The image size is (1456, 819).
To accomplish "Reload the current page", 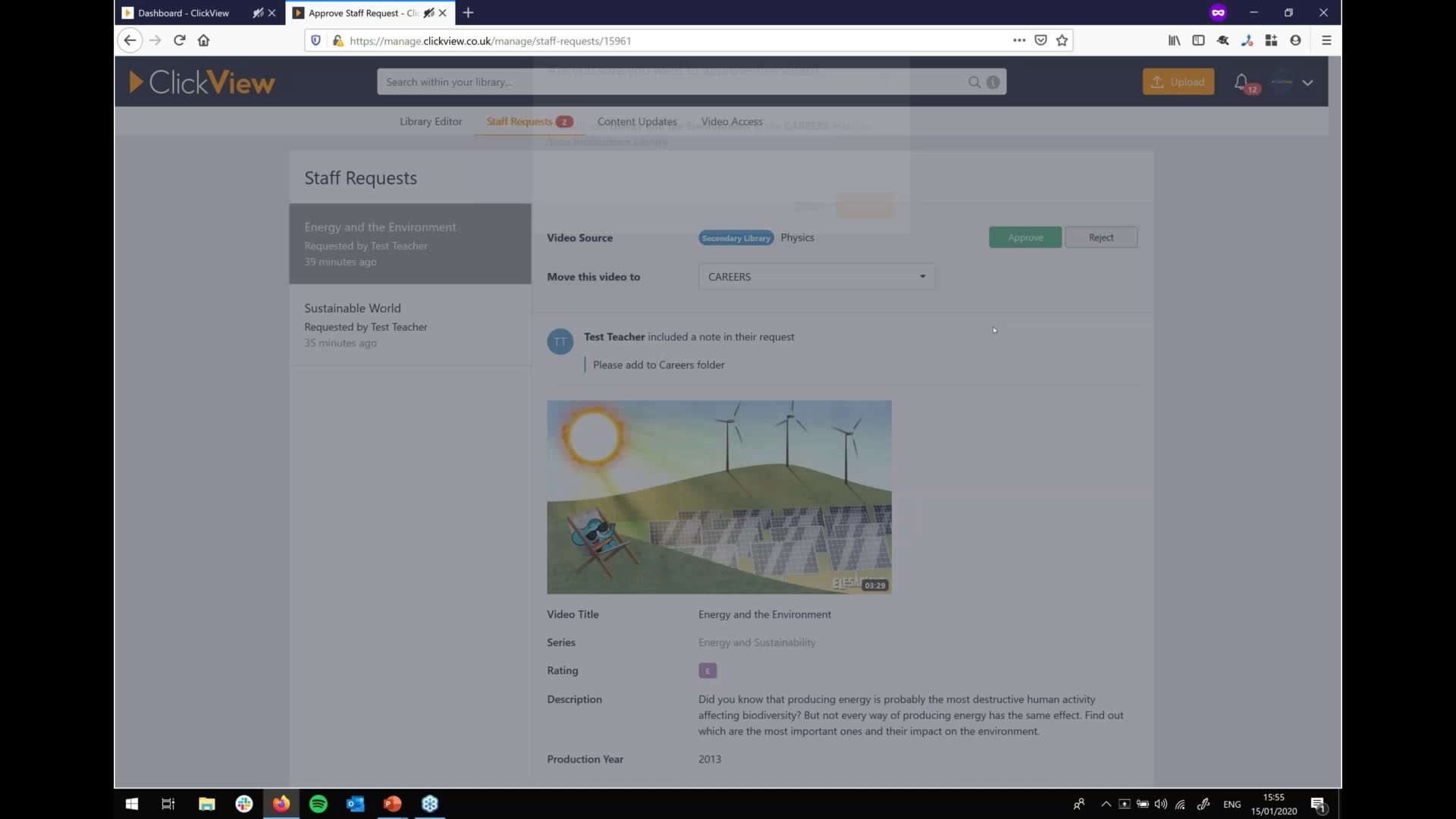I will [x=179, y=40].
